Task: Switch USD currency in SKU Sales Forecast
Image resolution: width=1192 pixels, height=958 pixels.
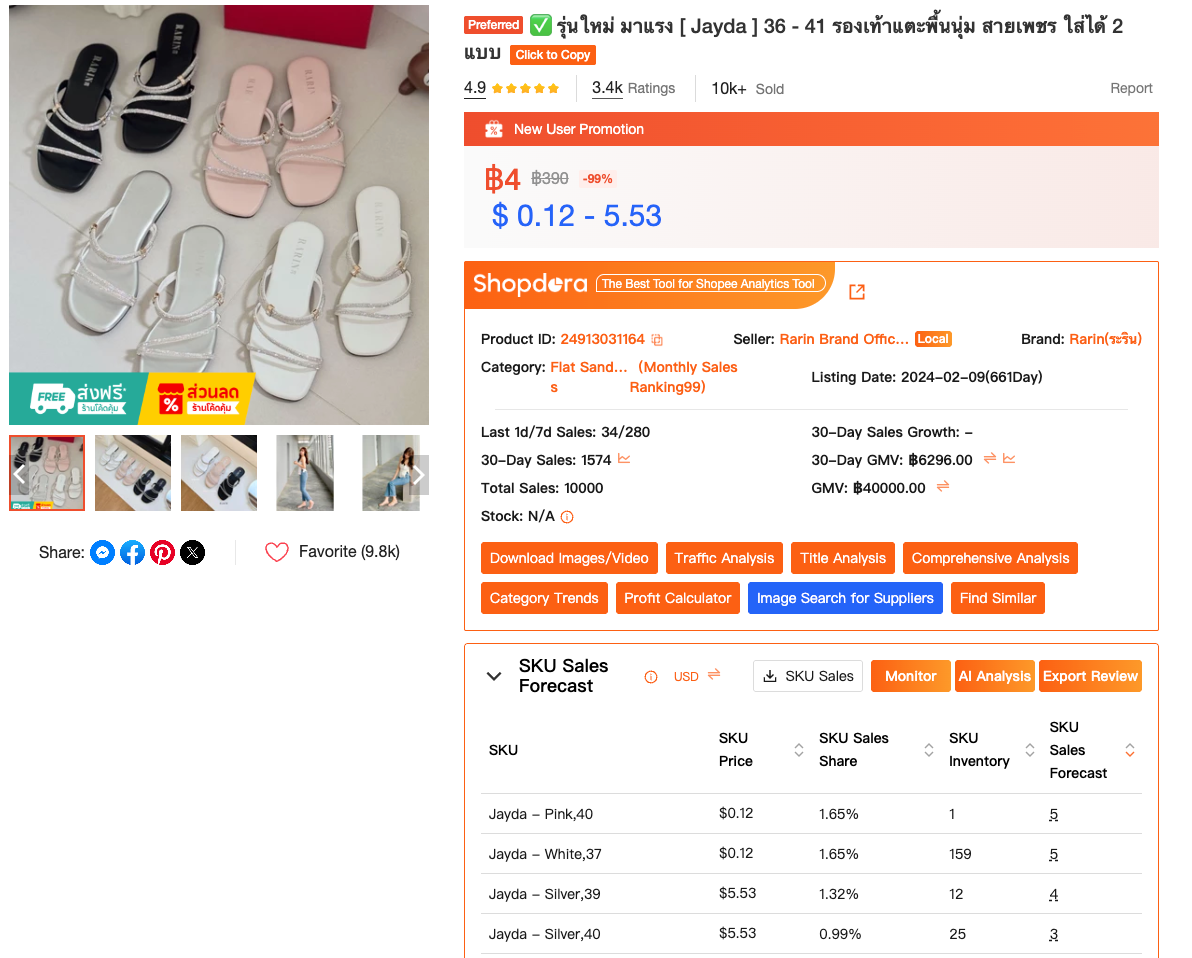Action: [714, 675]
